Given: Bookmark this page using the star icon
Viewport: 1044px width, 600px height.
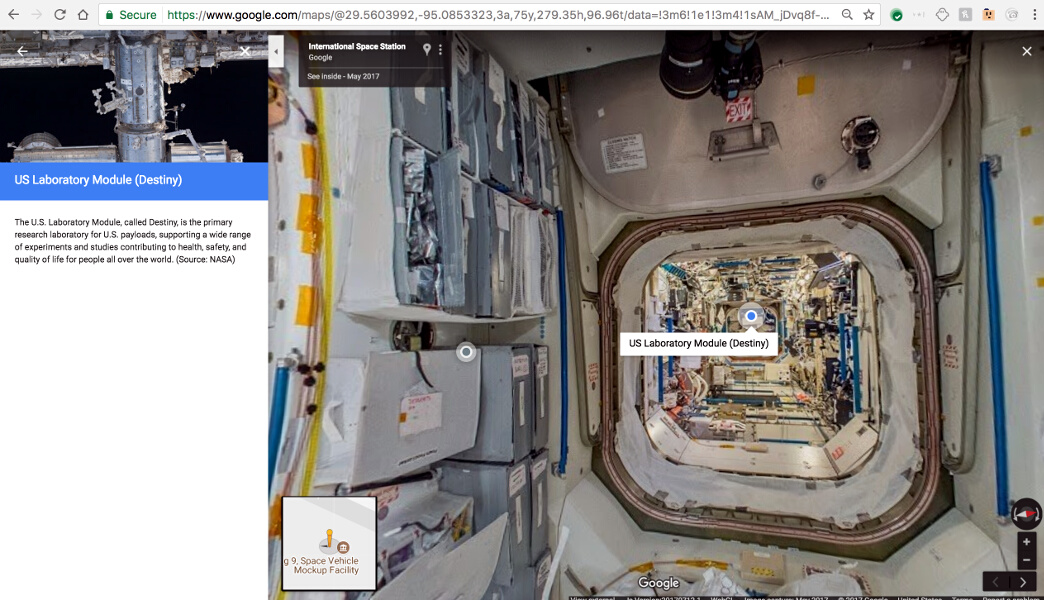Looking at the screenshot, I should 868,14.
